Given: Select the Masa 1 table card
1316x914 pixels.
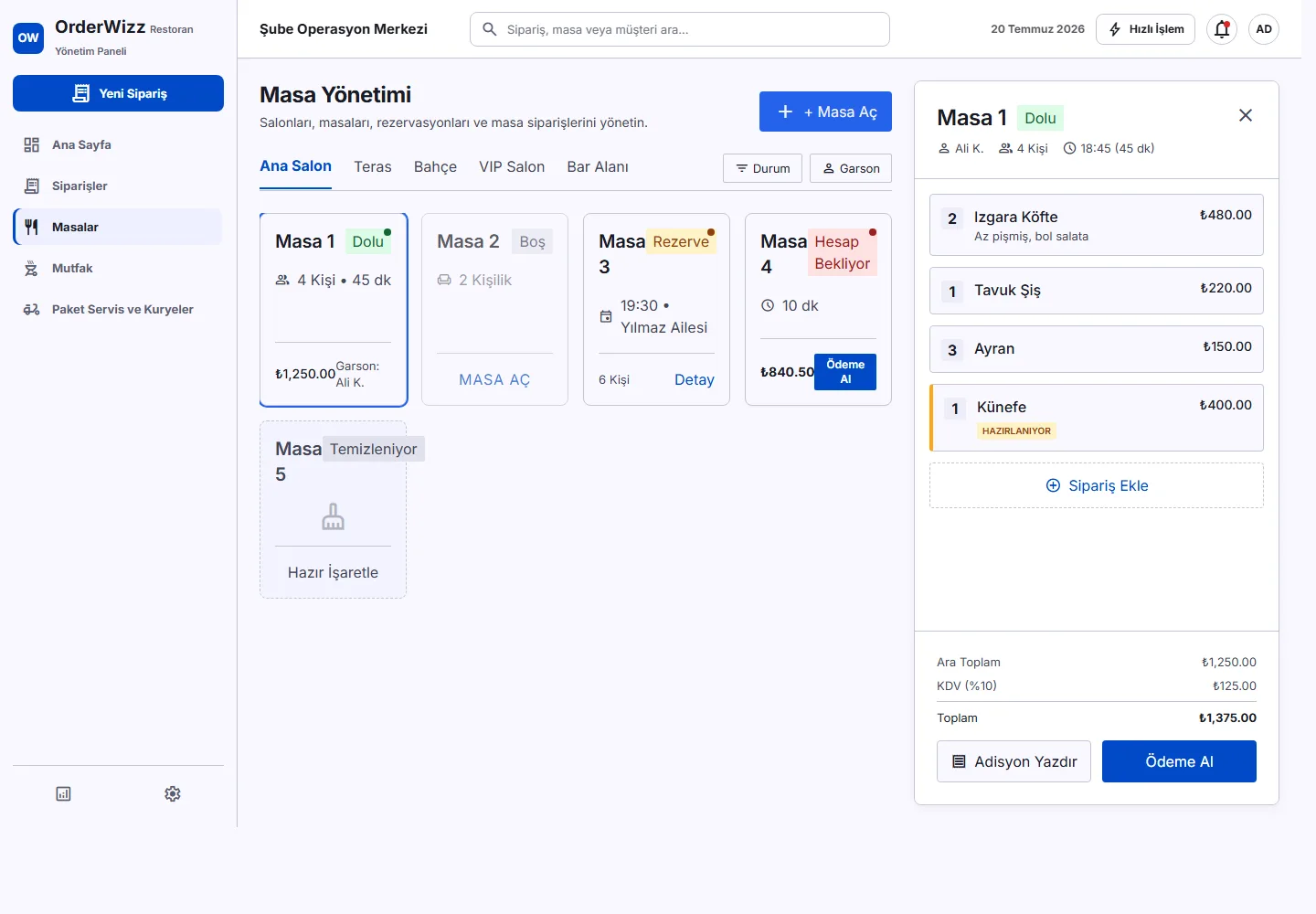Looking at the screenshot, I should [334, 310].
